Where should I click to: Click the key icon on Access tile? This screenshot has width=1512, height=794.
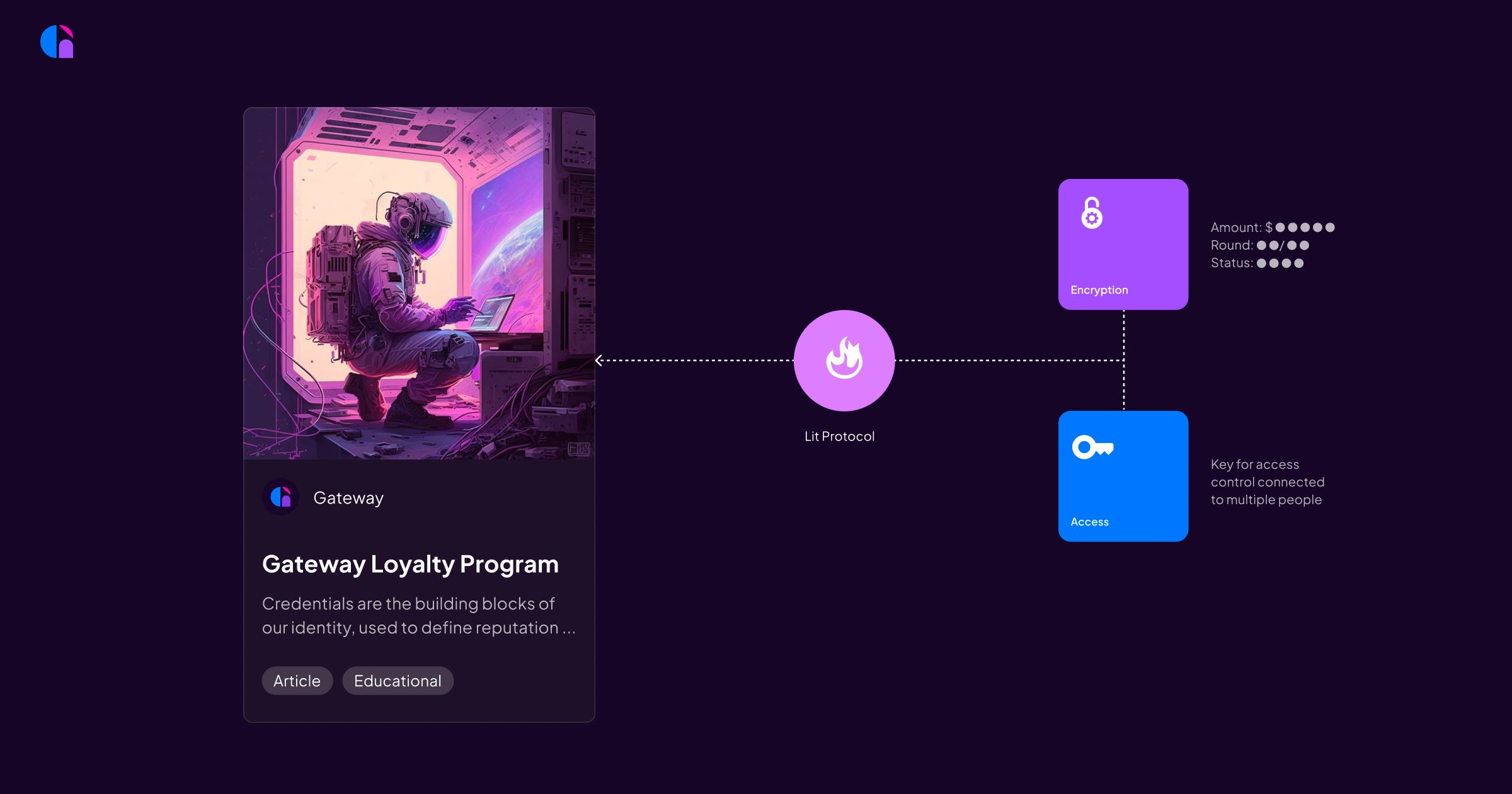point(1092,447)
